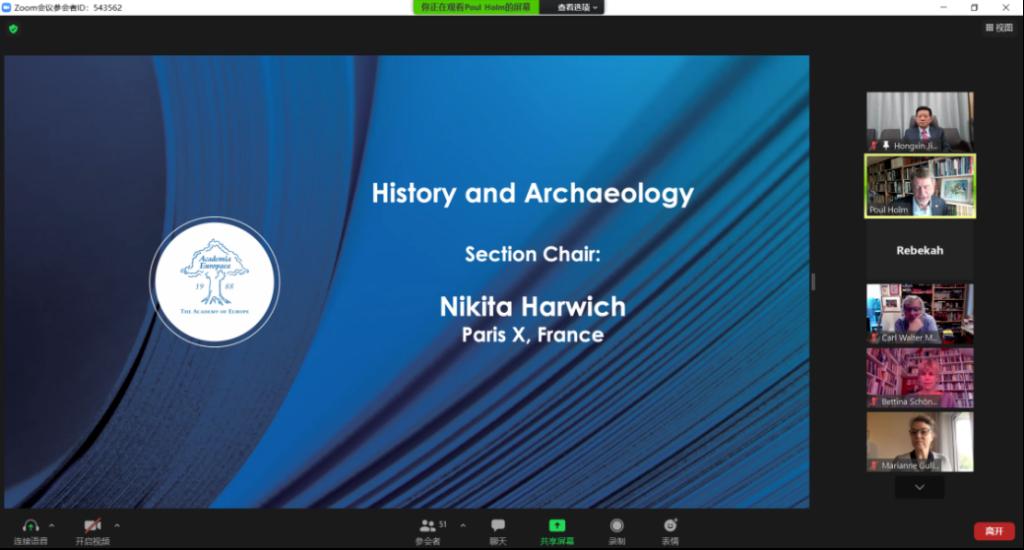Click the connect audio headphone icon
Image resolution: width=1024 pixels, height=550 pixels.
coord(30,525)
